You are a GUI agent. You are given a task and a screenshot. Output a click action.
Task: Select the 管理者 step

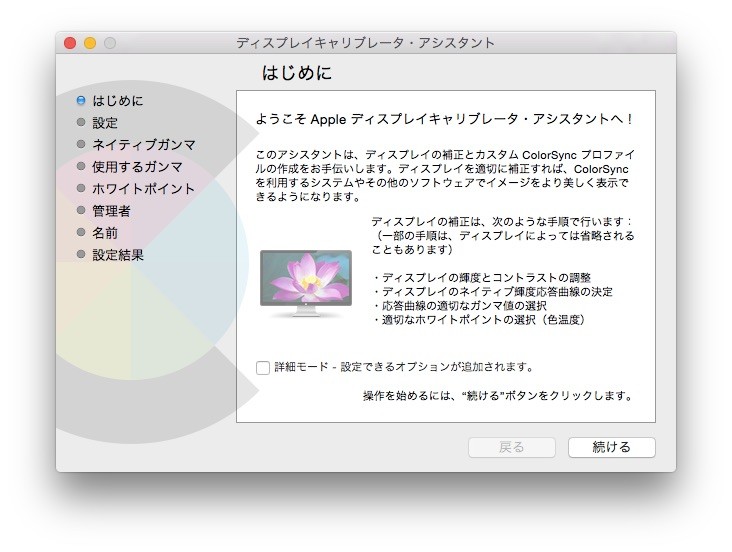(x=112, y=211)
